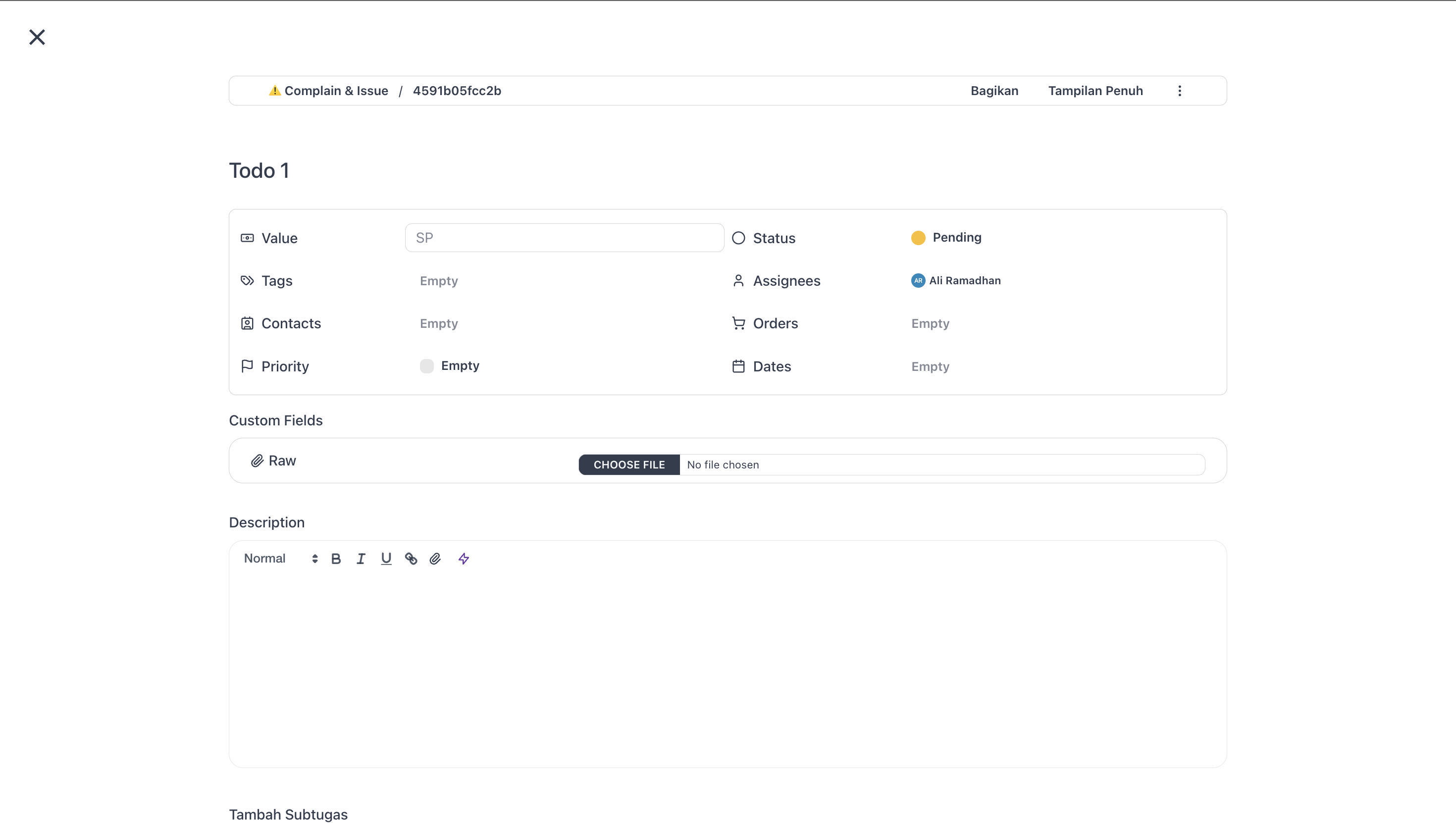Click the AR avatar badge
This screenshot has height=823, width=1456.
coord(918,280)
